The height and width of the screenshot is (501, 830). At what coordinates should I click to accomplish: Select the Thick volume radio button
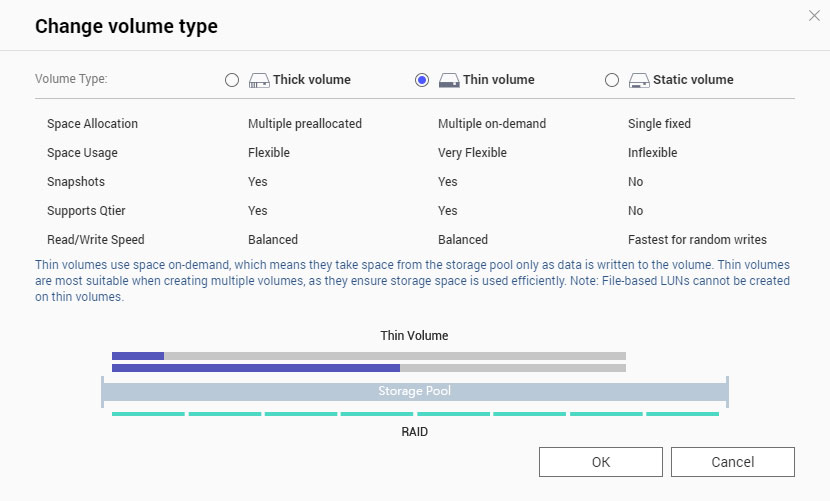click(x=232, y=80)
